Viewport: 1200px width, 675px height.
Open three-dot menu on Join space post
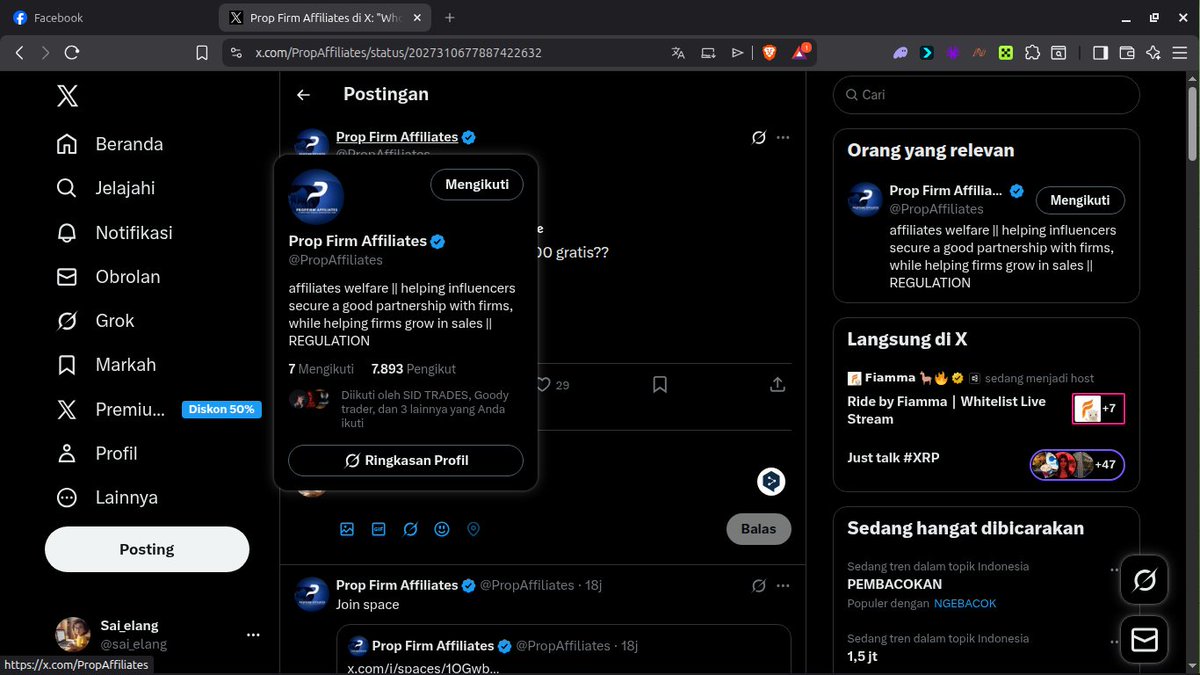coord(783,585)
